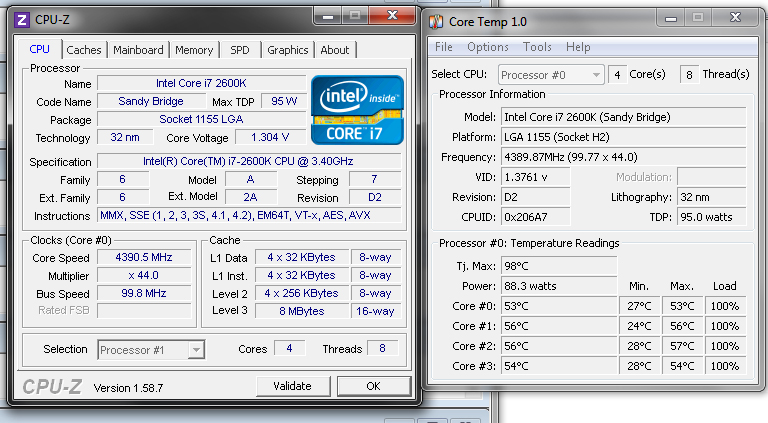Click the Thread(s) count box showing 8
768x423 pixels.
click(690, 75)
